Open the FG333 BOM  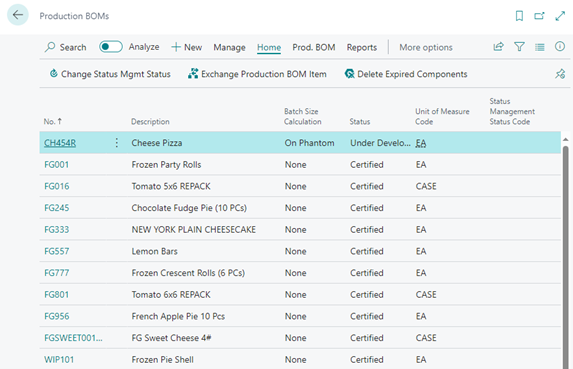pyautogui.click(x=56, y=229)
